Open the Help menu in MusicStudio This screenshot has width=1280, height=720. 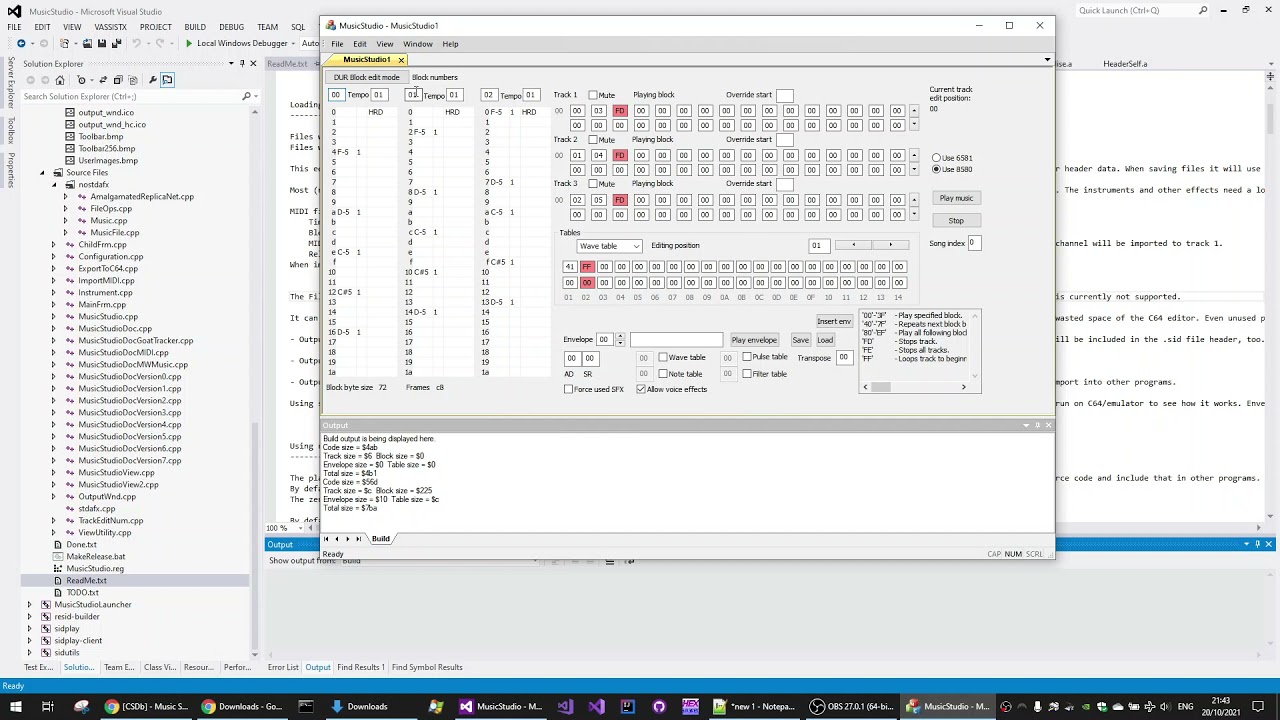point(450,44)
